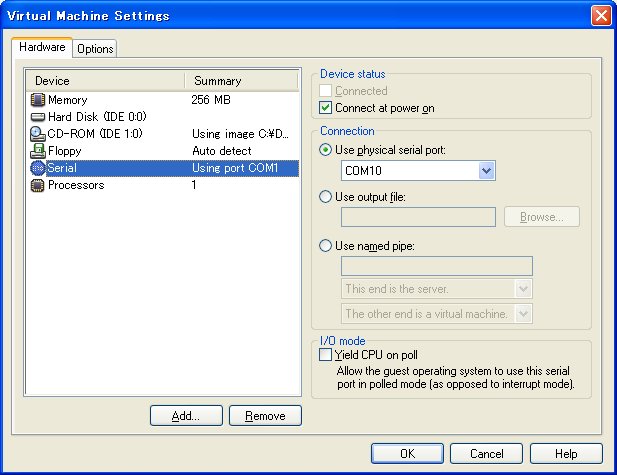Viewport: 617px width, 475px height.
Task: Click the OK button
Action: pos(407,454)
